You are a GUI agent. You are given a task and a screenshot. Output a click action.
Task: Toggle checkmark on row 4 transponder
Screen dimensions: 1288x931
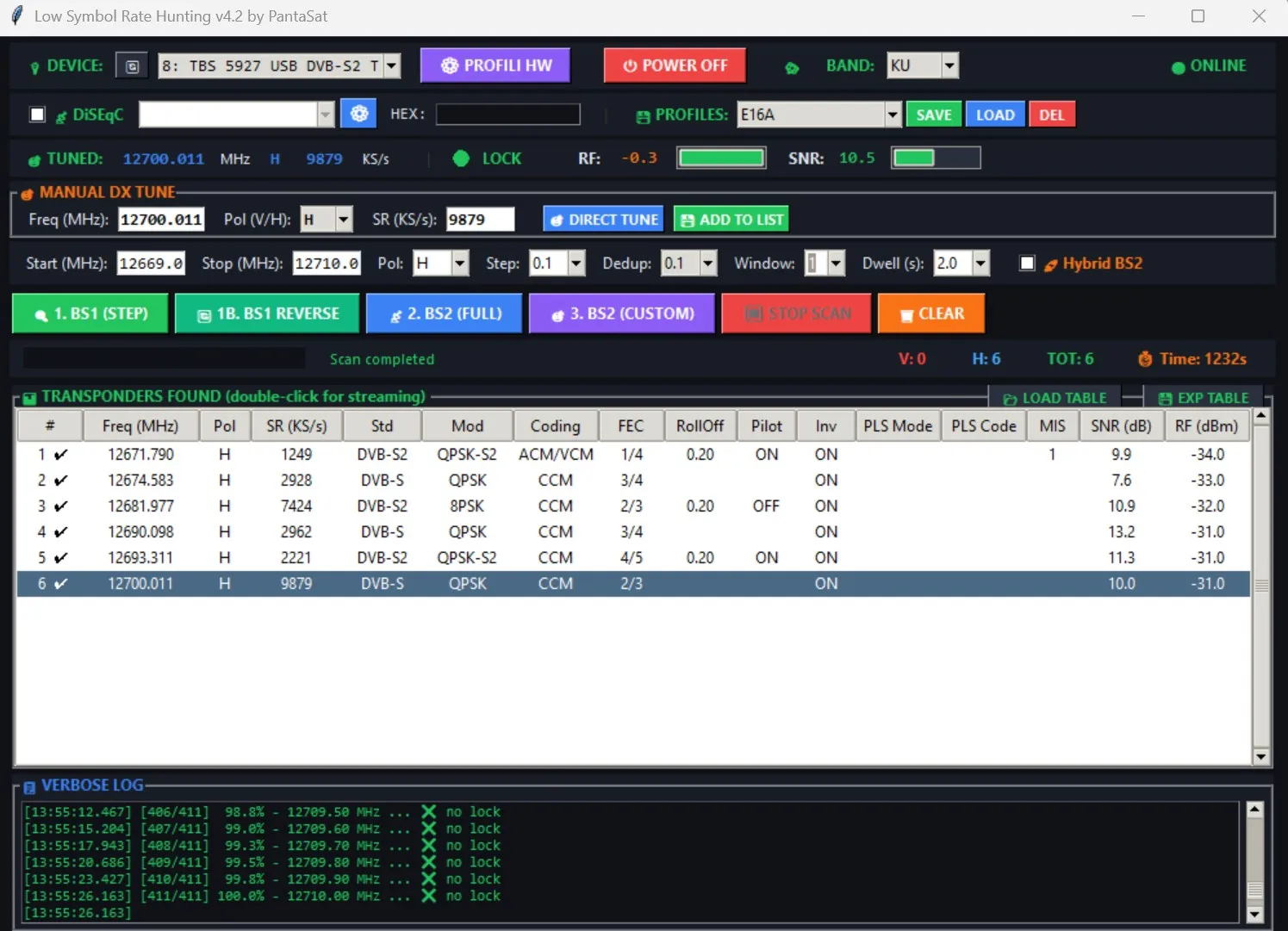[60, 532]
